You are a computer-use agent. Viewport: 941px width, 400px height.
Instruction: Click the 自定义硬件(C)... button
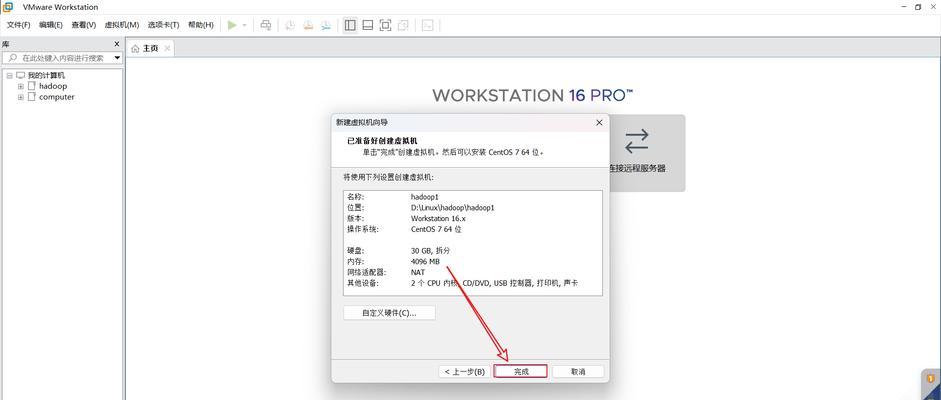pos(389,313)
